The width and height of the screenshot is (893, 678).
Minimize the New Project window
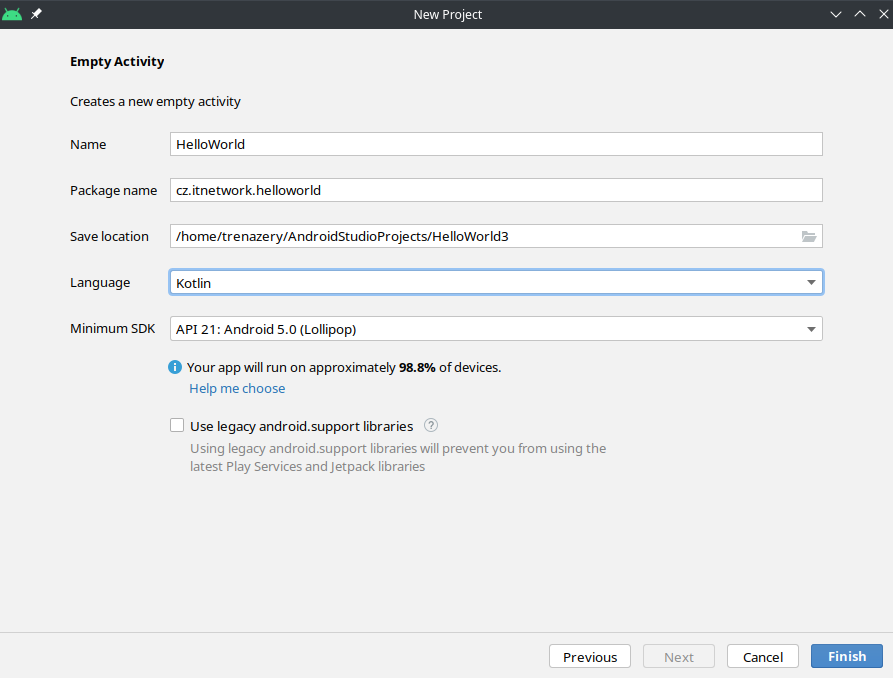(x=836, y=14)
